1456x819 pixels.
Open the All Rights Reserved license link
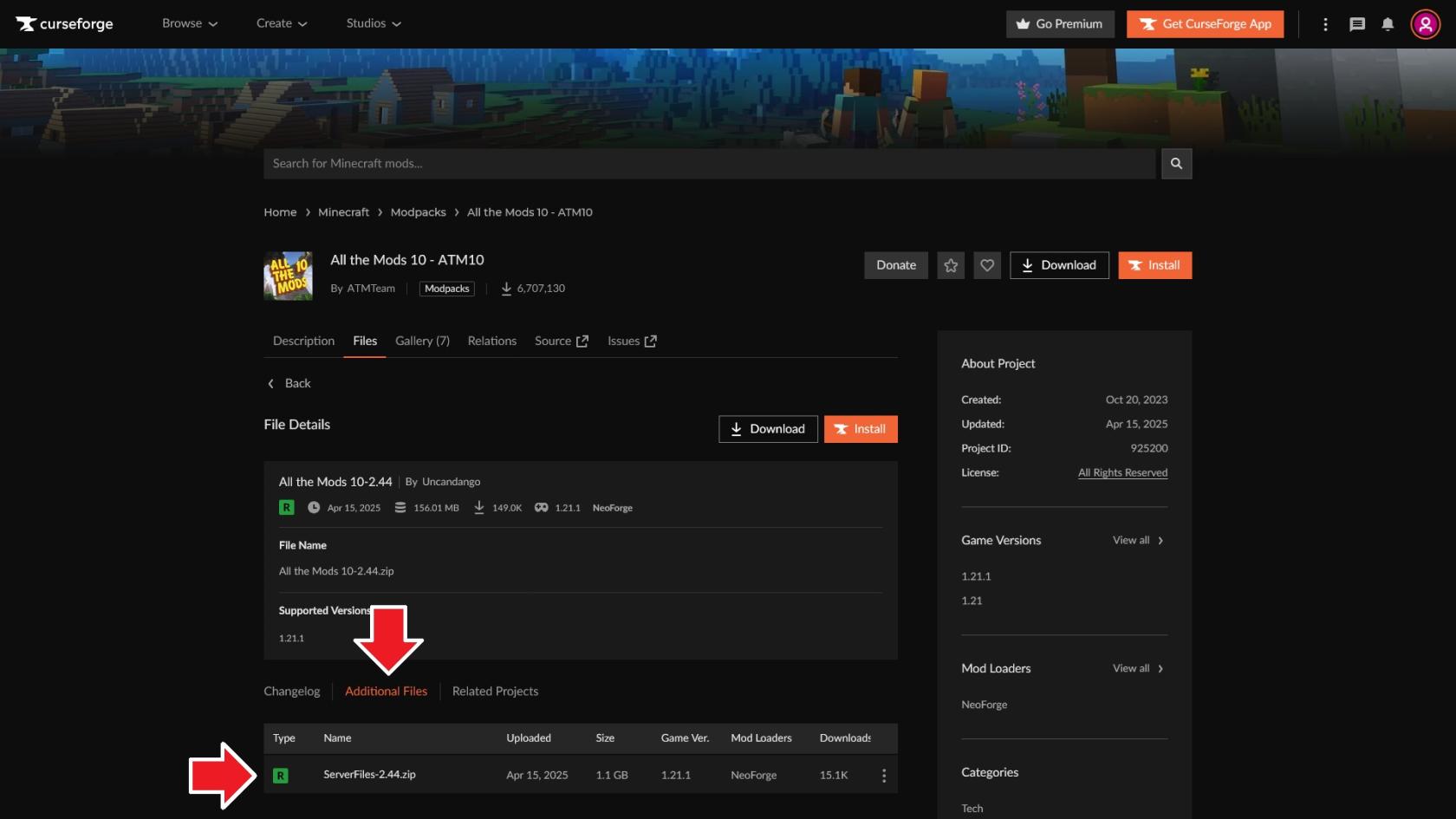click(x=1122, y=473)
